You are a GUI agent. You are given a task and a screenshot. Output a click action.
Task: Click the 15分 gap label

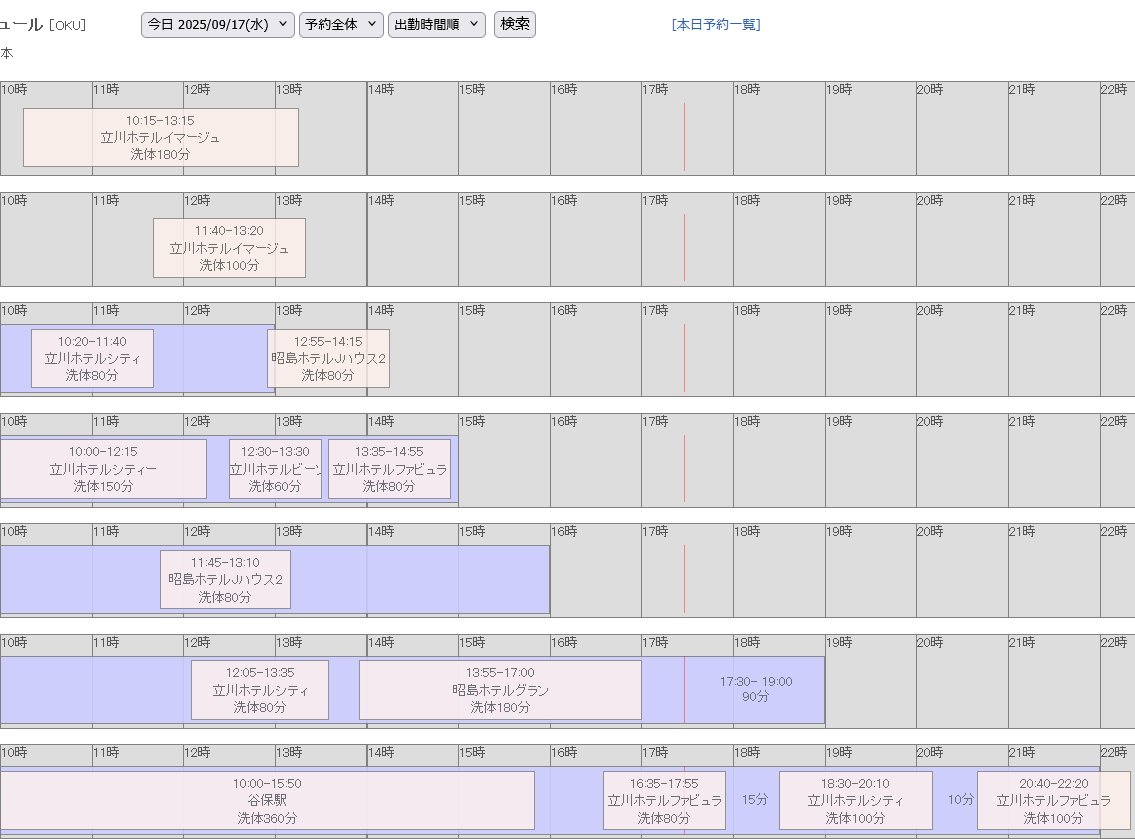[x=754, y=800]
